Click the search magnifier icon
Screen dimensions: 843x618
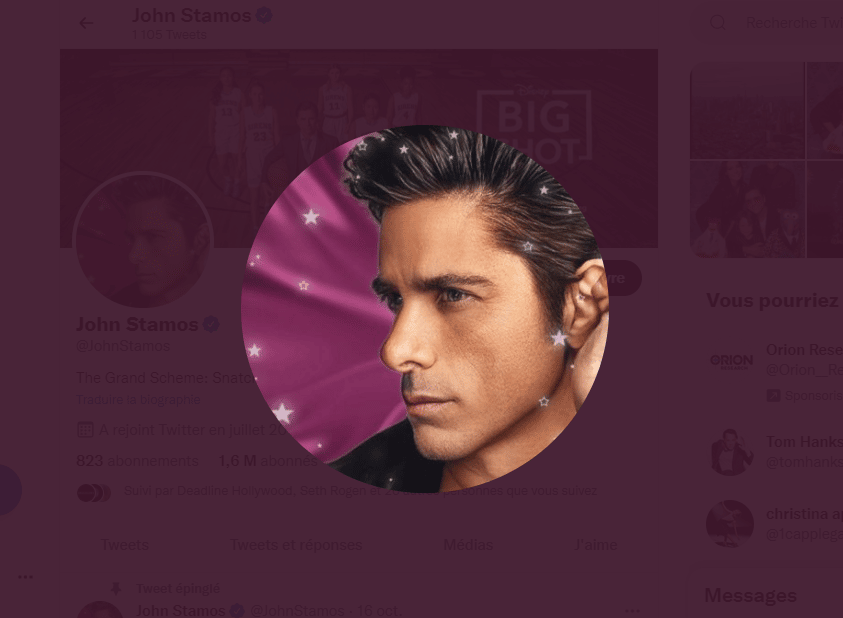click(x=718, y=23)
